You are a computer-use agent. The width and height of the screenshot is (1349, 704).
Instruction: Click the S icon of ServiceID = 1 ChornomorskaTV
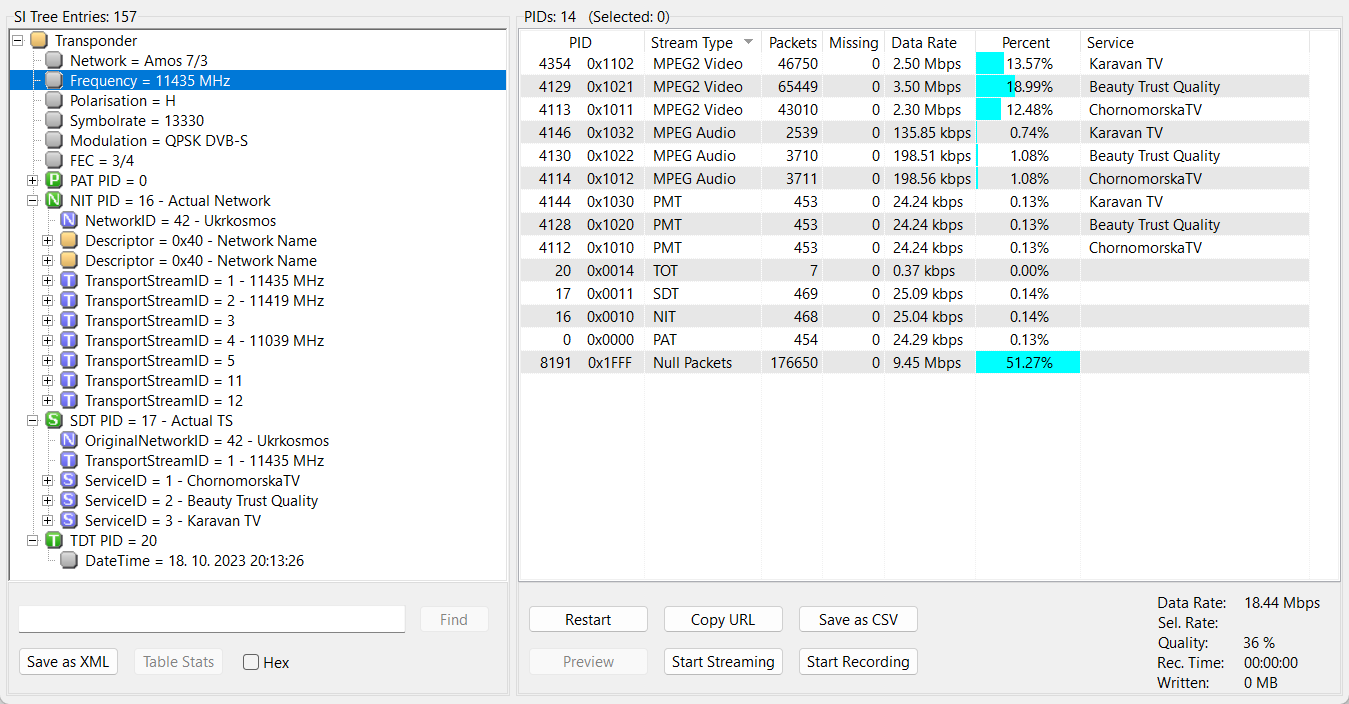pyautogui.click(x=68, y=481)
